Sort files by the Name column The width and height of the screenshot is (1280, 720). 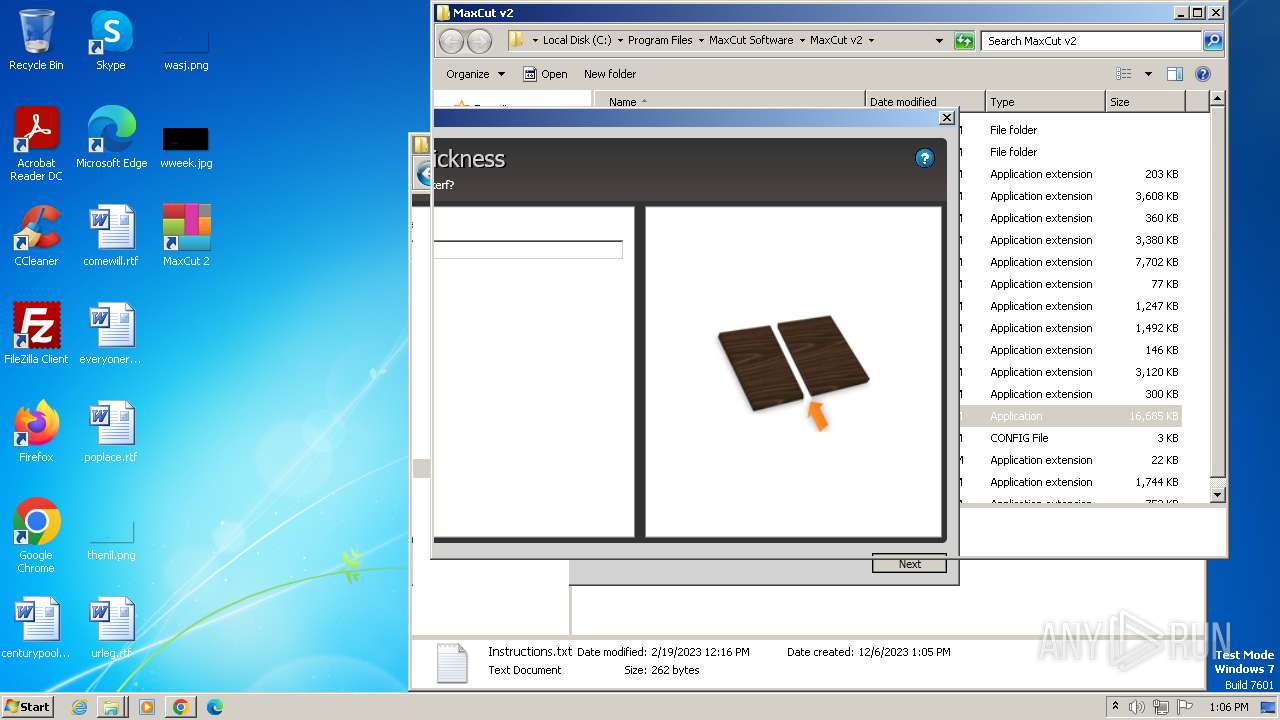(x=729, y=101)
